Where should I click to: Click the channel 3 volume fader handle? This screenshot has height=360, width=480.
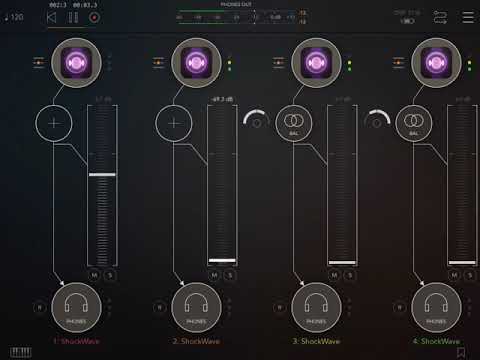click(342, 263)
